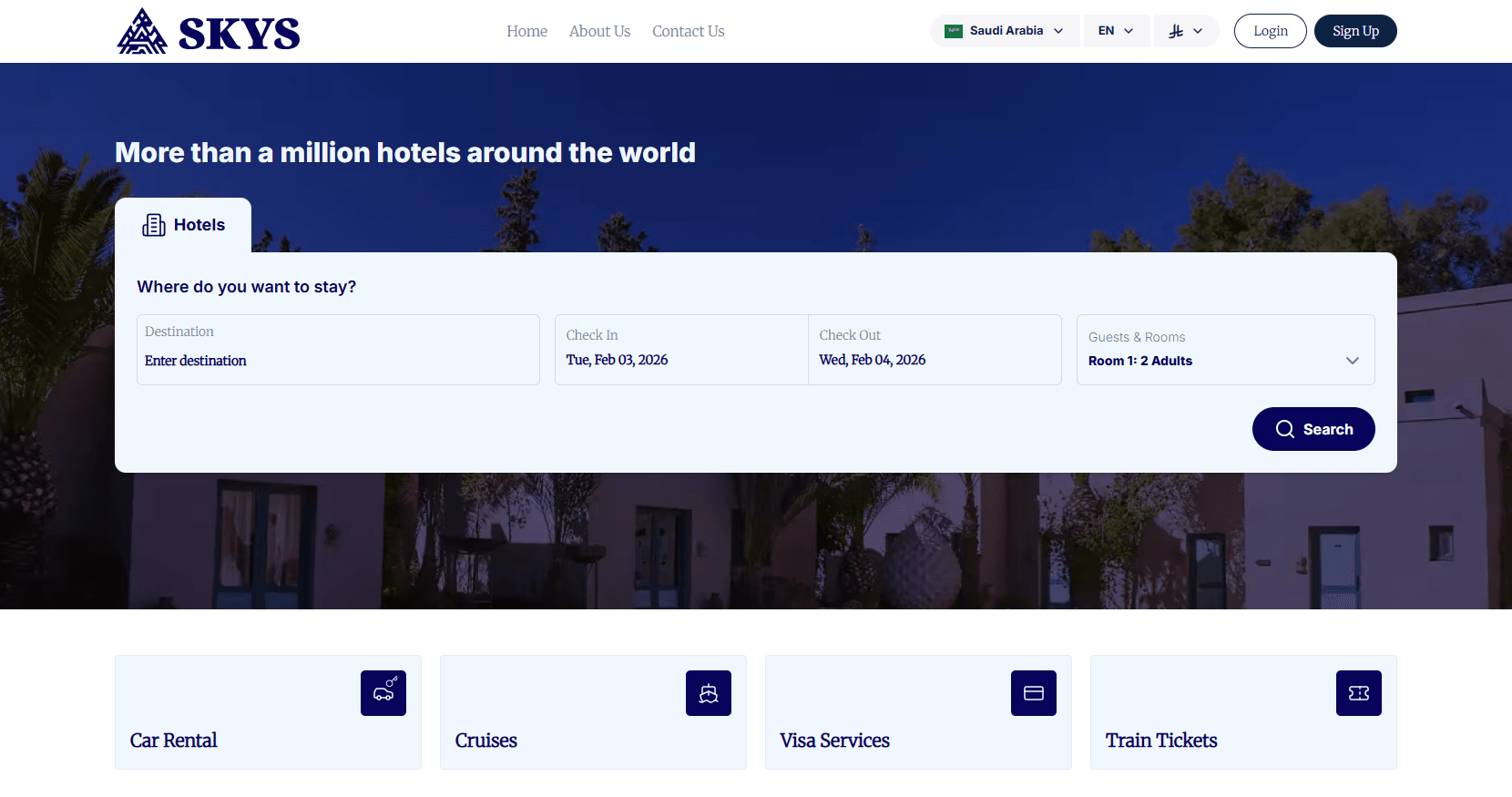Click the 'Where do you want to stay?' heading
Screen dimensions: 1512x797
247,287
